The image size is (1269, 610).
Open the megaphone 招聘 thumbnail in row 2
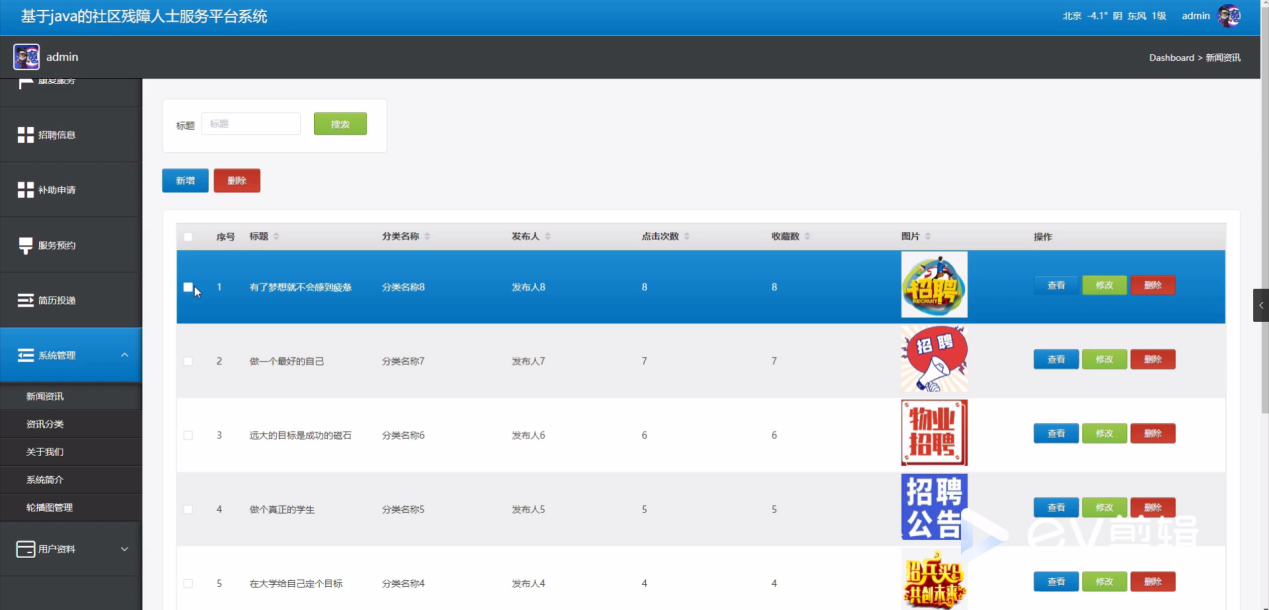click(934, 359)
